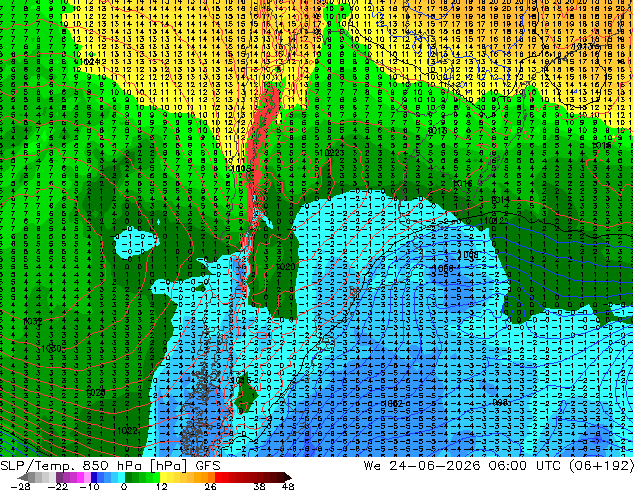The image size is (634, 490).
Task: Pick the bright red swatch in the legend
Action: pos(218,477)
